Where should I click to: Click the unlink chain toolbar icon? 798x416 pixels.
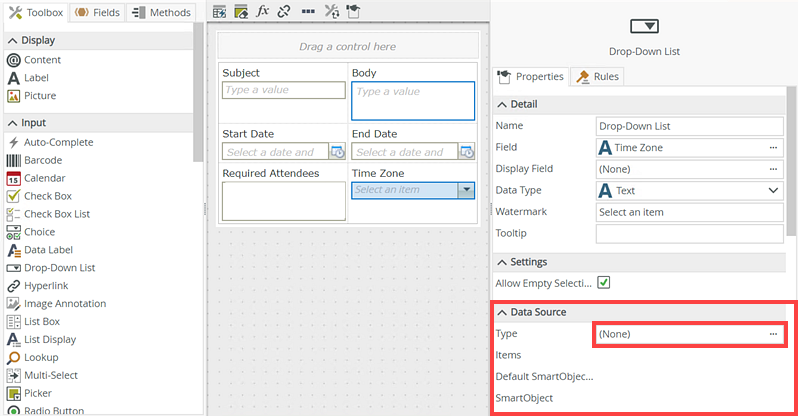coord(284,12)
